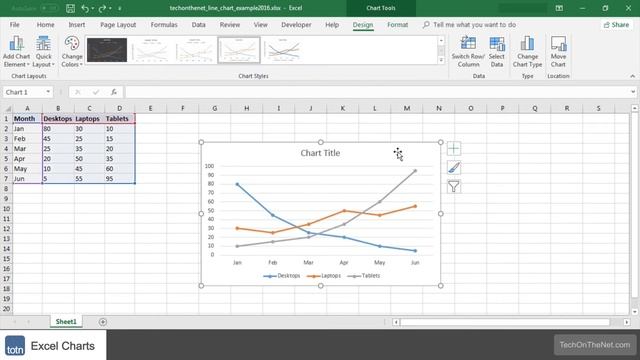Click the Save icon in title bar
The width and height of the screenshot is (640, 360).
[x=70, y=8]
